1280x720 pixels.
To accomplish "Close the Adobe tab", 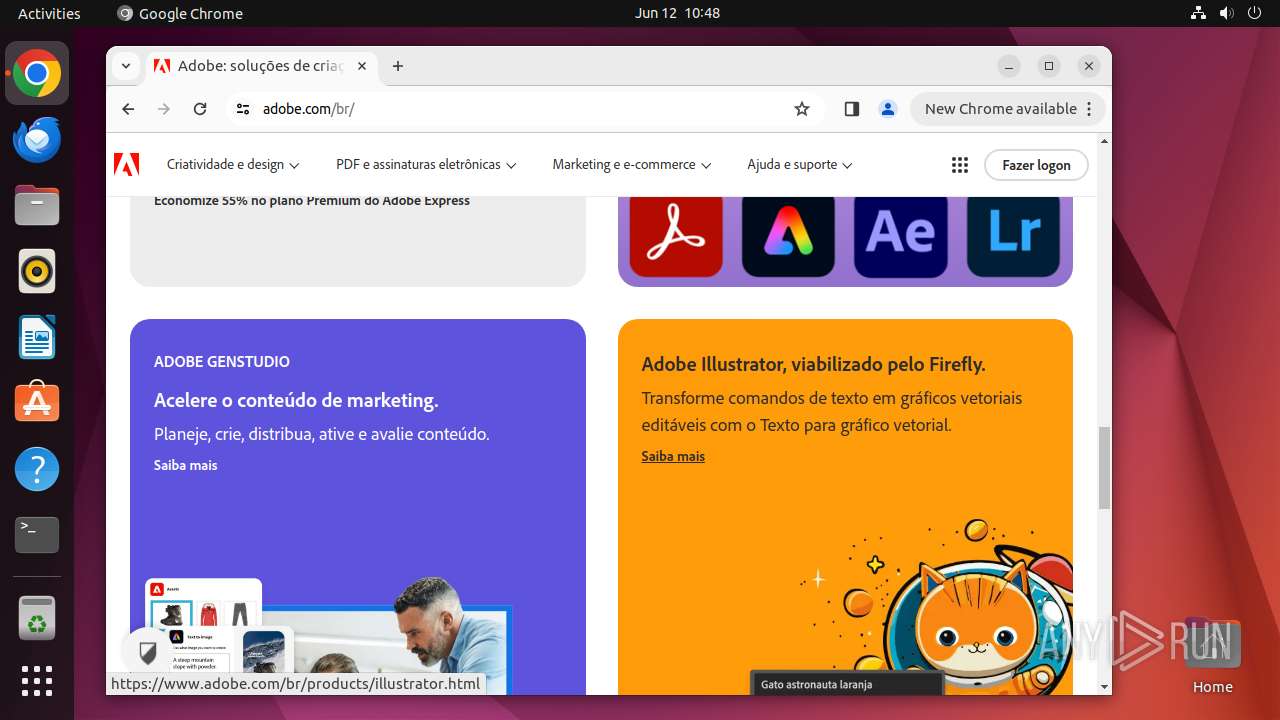I will 362,66.
